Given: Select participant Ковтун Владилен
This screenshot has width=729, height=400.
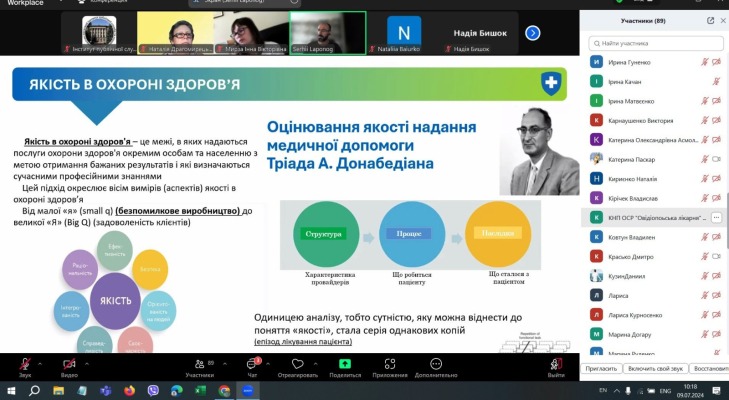Looking at the screenshot, I should 653,237.
